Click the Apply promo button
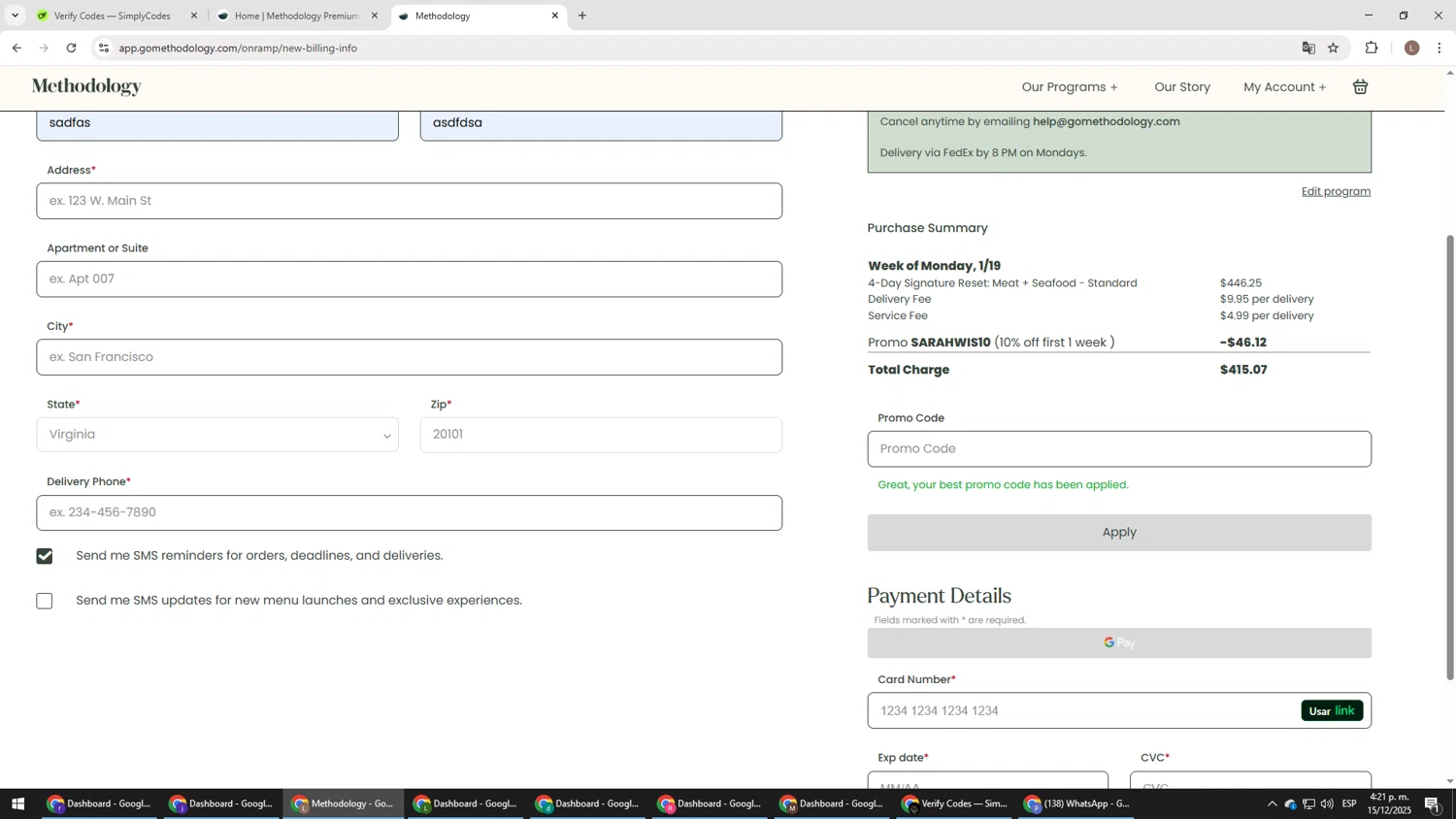 pos(1119,533)
